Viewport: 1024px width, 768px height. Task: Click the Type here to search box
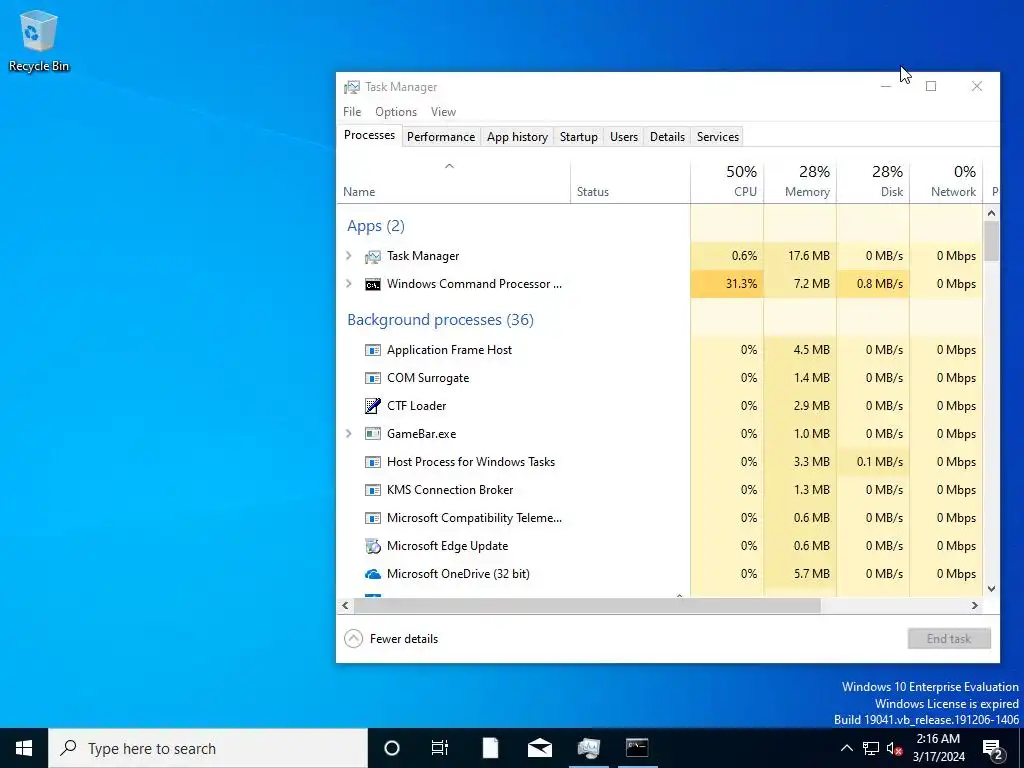pyautogui.click(x=208, y=748)
